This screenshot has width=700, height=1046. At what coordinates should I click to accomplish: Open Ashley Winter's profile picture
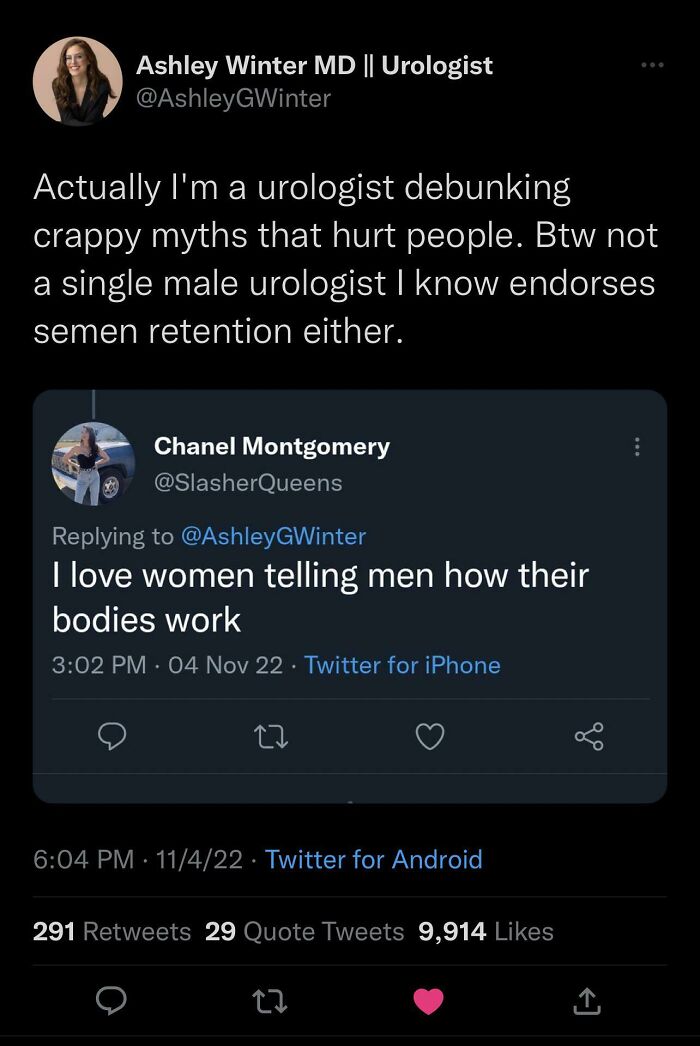click(x=77, y=80)
